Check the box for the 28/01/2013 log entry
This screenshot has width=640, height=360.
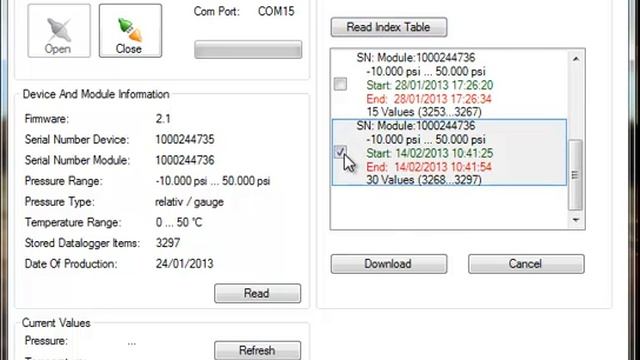tap(340, 84)
